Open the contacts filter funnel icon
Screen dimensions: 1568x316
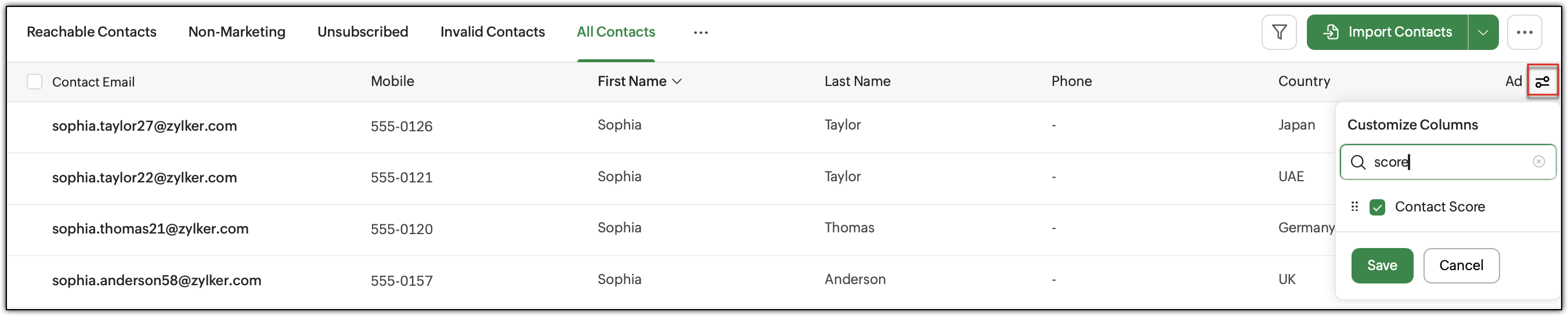[1279, 32]
